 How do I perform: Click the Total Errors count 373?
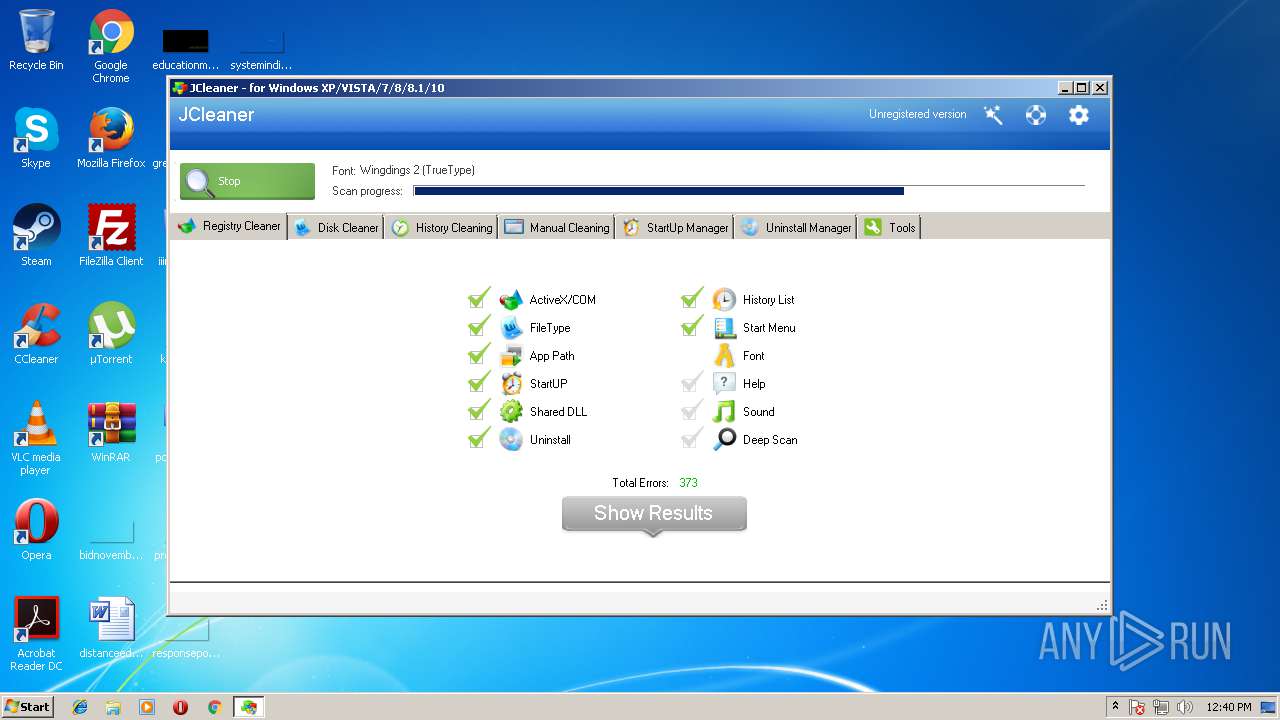tap(688, 483)
